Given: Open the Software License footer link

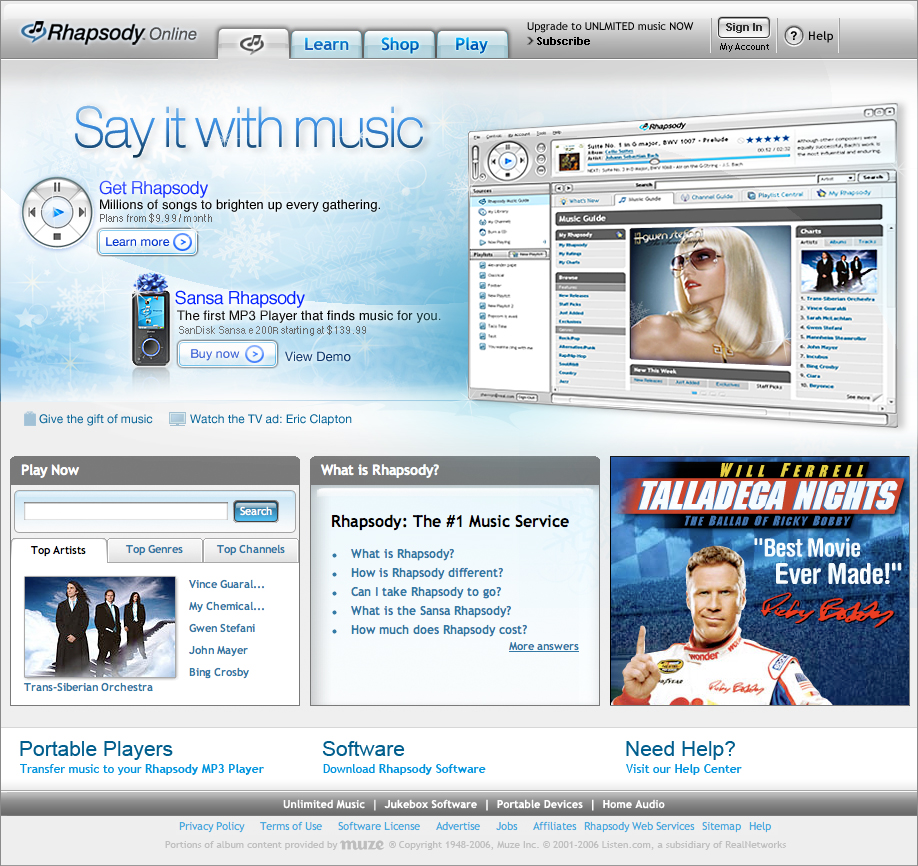Looking at the screenshot, I should point(379,826).
